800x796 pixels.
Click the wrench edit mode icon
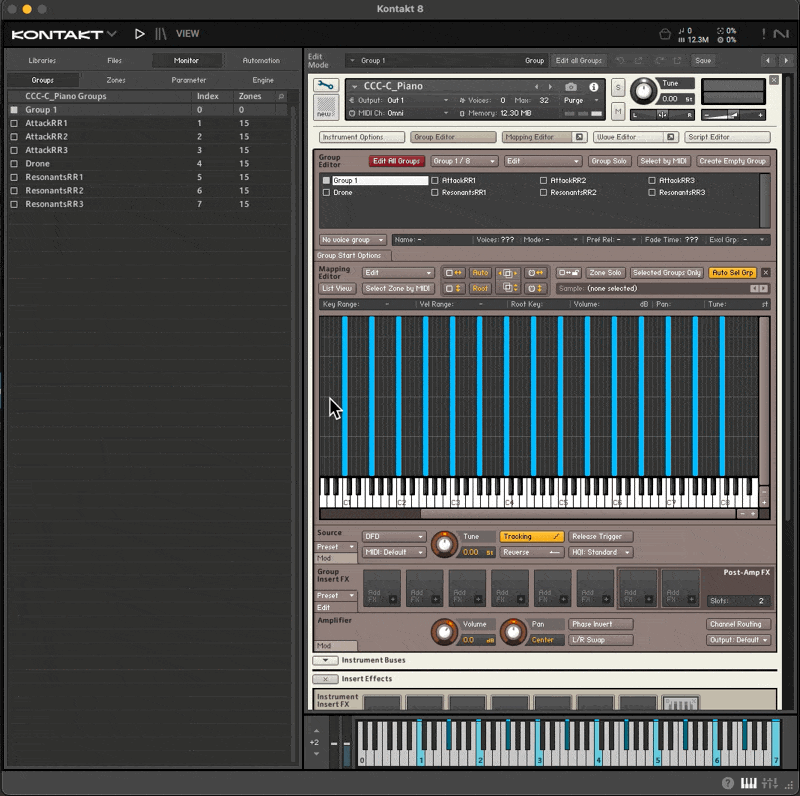[326, 86]
